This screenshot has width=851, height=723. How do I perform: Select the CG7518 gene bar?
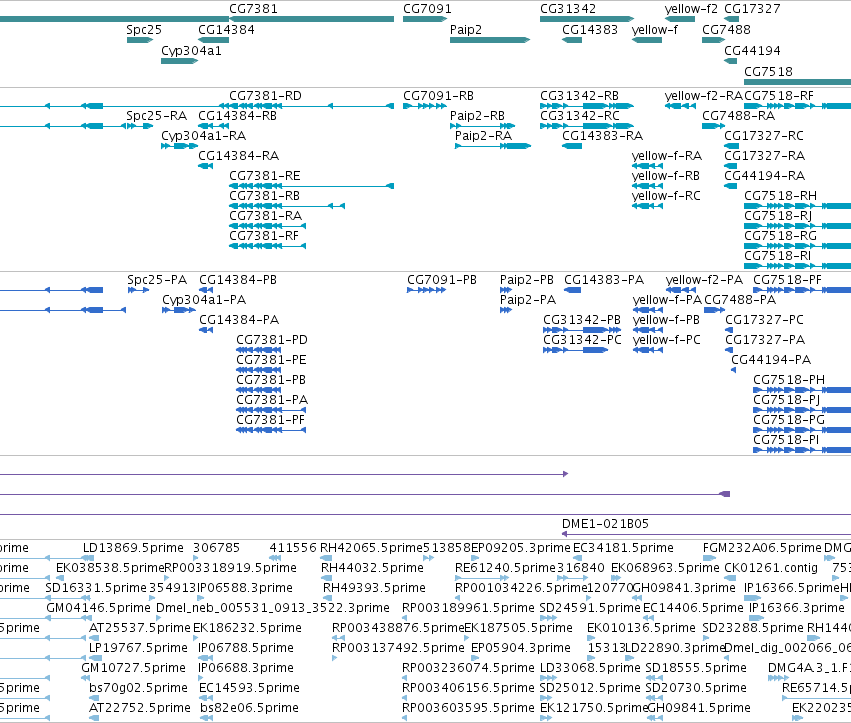pyautogui.click(x=797, y=82)
